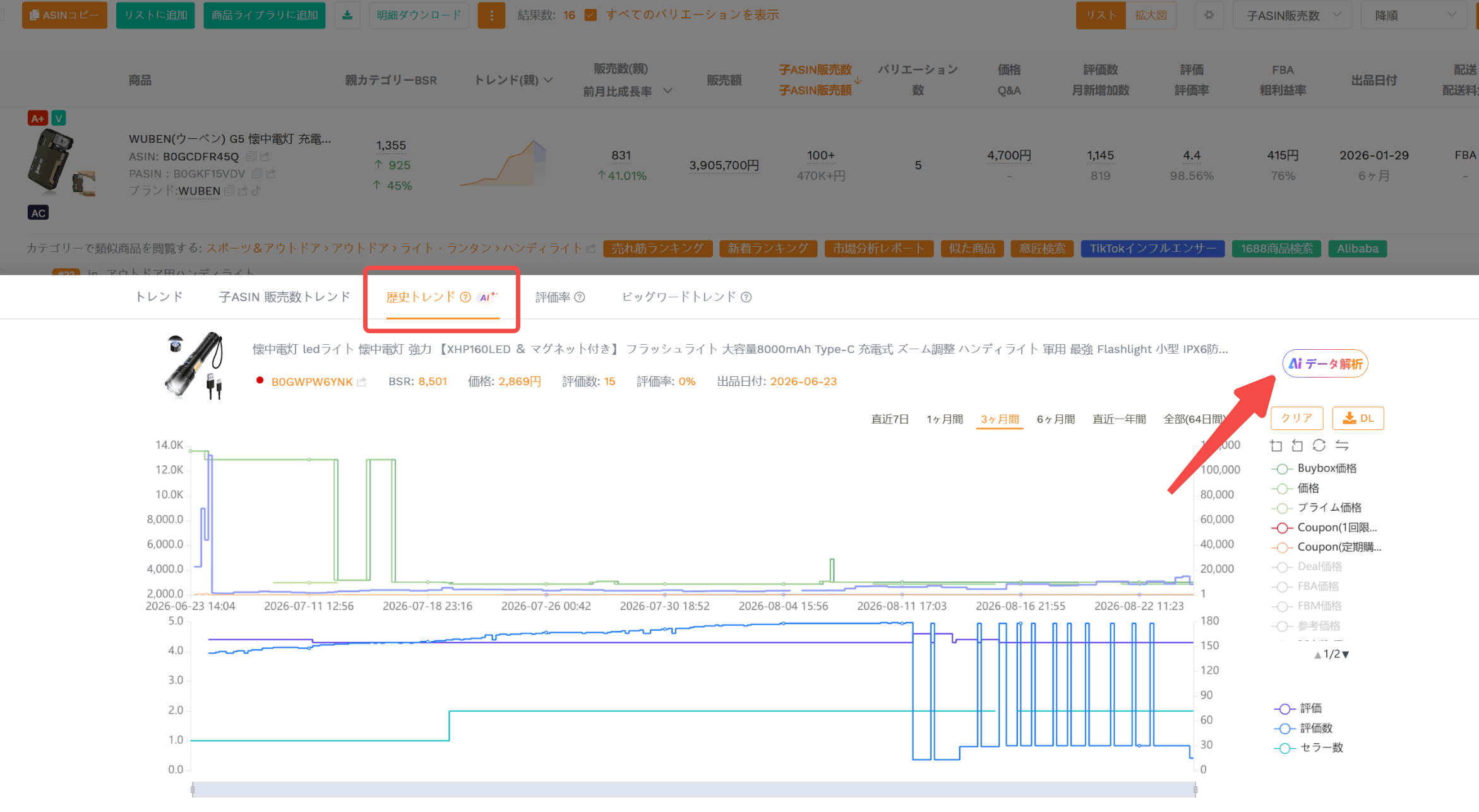The width and height of the screenshot is (1479, 812).
Task: Expand the 前月比成長率 column dropdown
Action: pos(668,91)
